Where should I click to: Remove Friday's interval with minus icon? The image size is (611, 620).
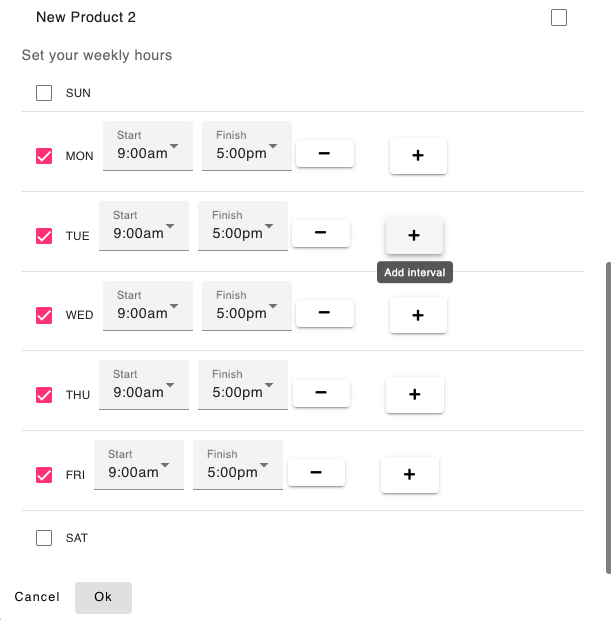click(x=316, y=472)
